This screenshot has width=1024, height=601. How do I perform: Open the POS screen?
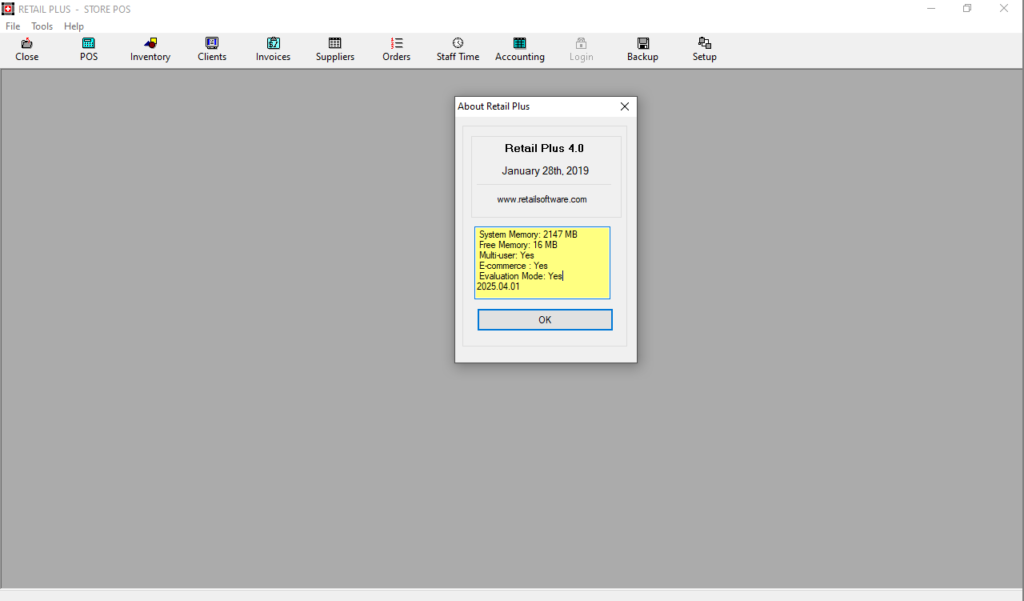point(89,50)
